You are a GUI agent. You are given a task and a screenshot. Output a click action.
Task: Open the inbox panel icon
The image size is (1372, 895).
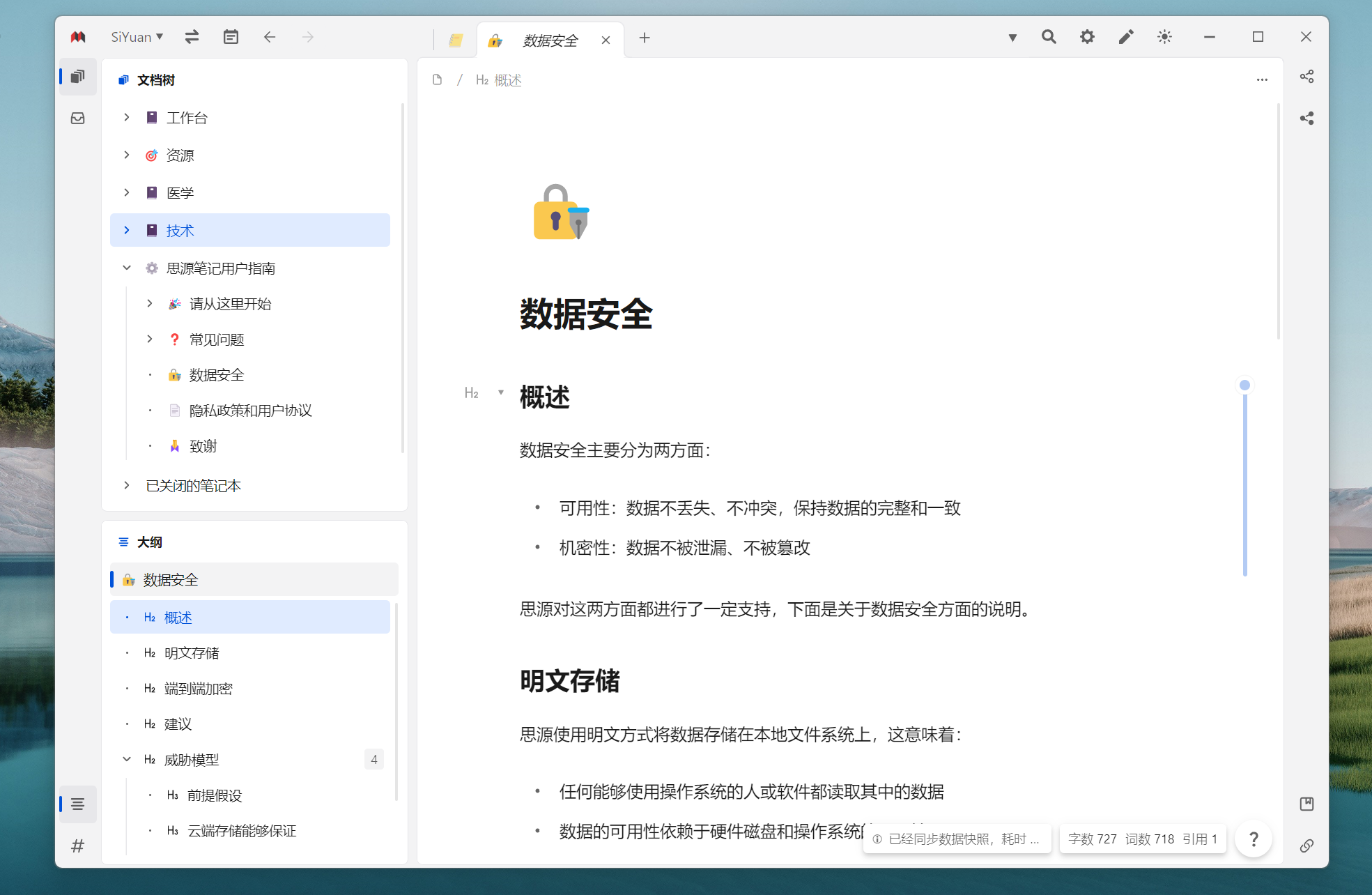(x=78, y=118)
